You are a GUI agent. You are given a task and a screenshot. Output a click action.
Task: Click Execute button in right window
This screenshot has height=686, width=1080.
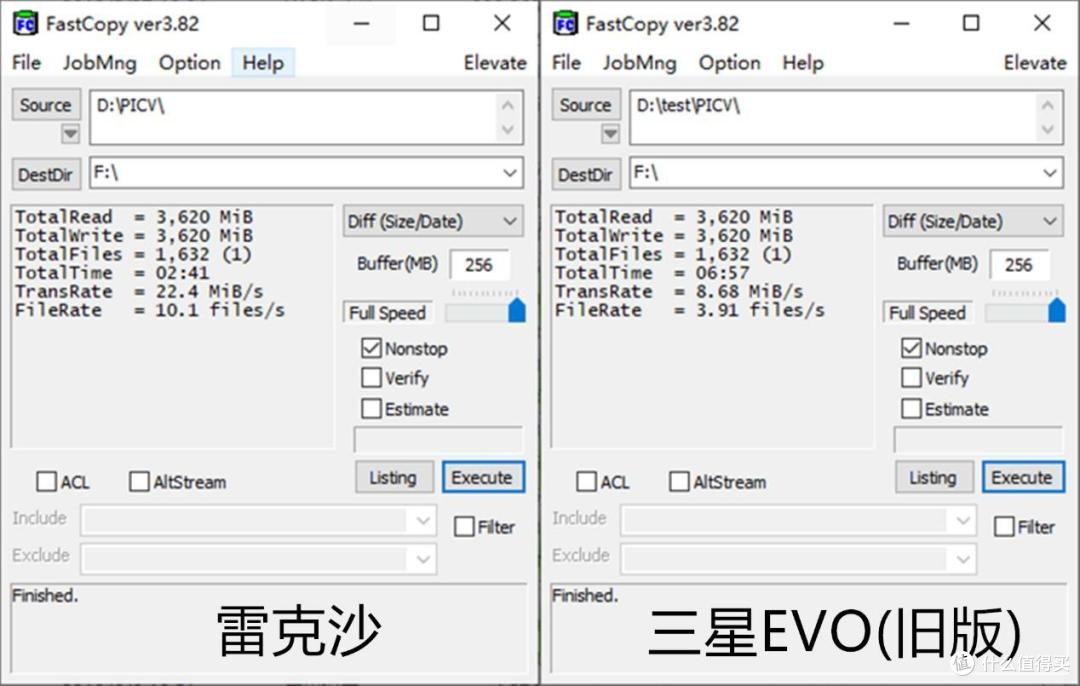1023,477
